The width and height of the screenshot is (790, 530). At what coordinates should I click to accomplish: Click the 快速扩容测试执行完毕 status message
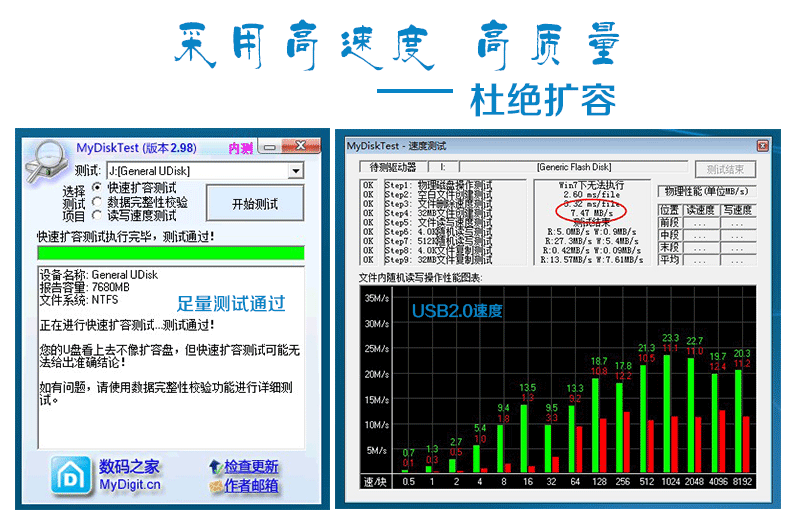point(126,236)
